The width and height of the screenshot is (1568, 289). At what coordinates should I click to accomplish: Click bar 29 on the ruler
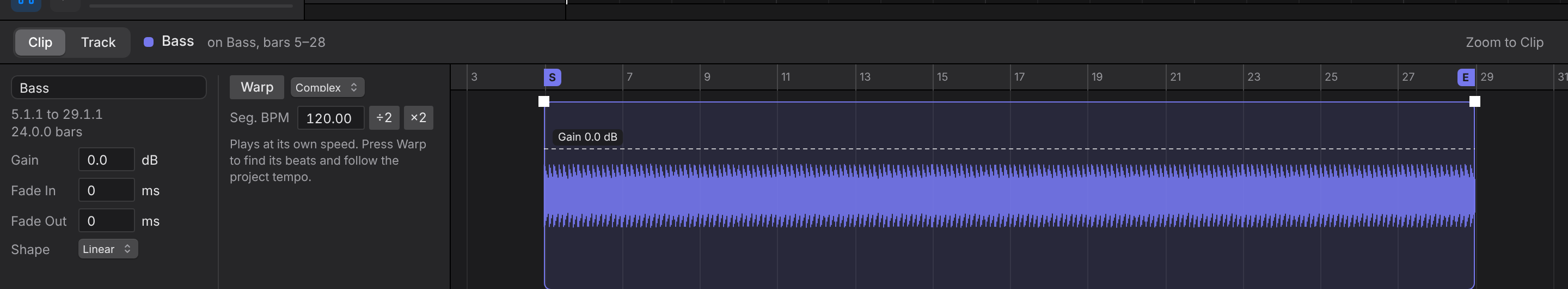[1486, 77]
